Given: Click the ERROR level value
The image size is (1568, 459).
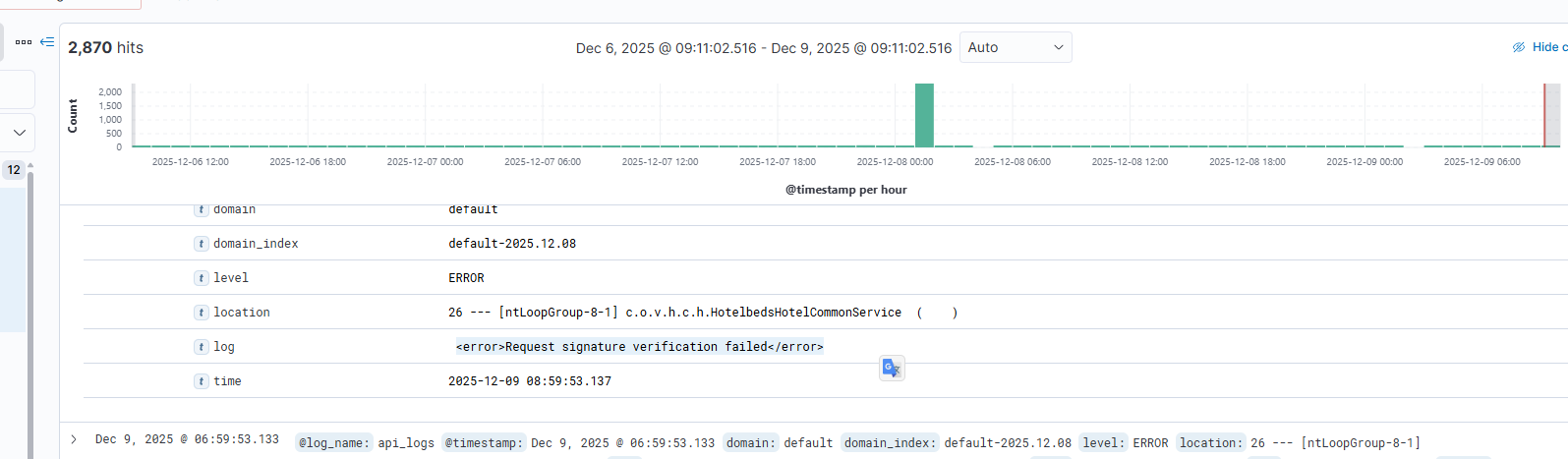Looking at the screenshot, I should click(x=466, y=278).
